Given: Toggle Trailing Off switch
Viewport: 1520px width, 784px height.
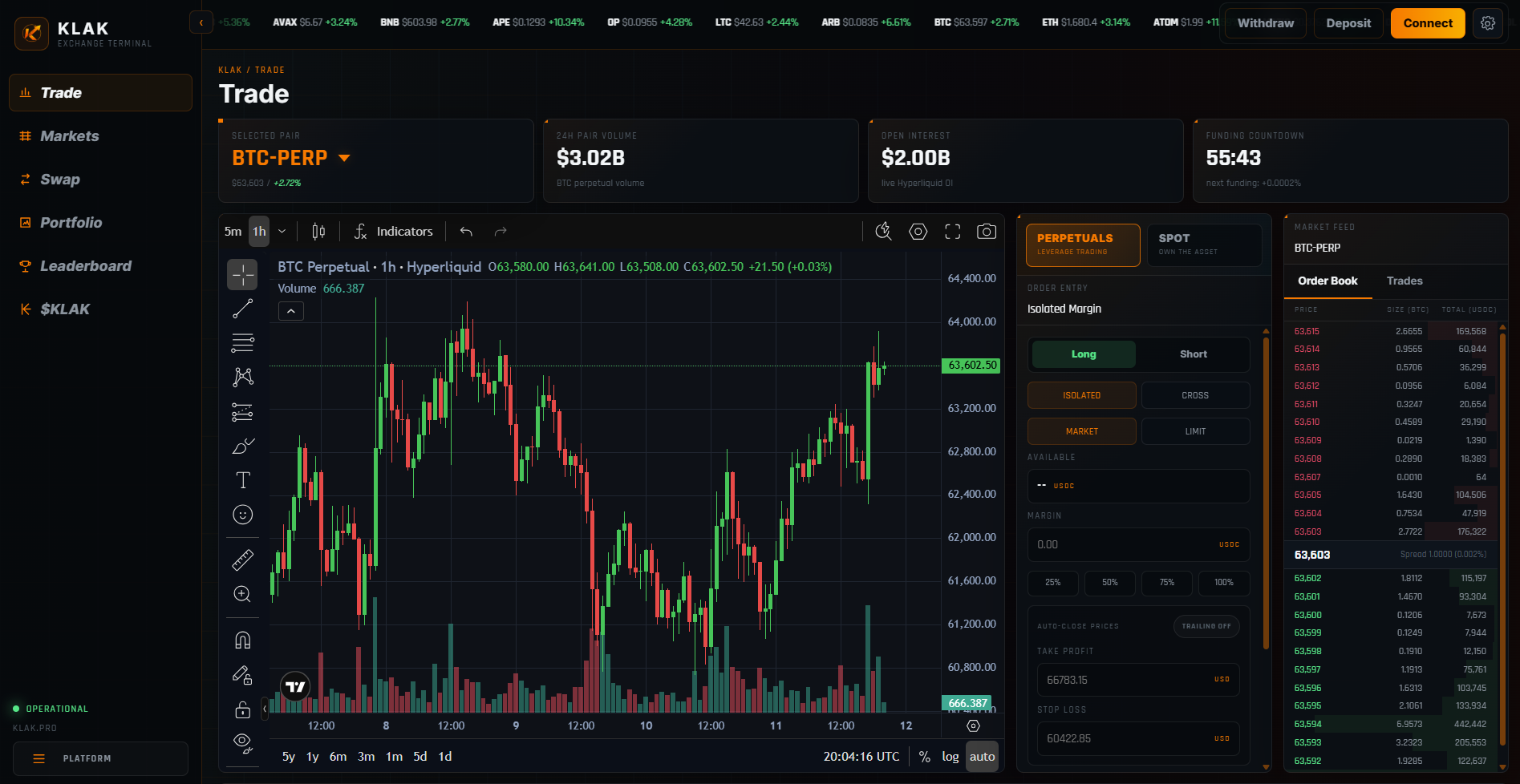Looking at the screenshot, I should (1206, 626).
